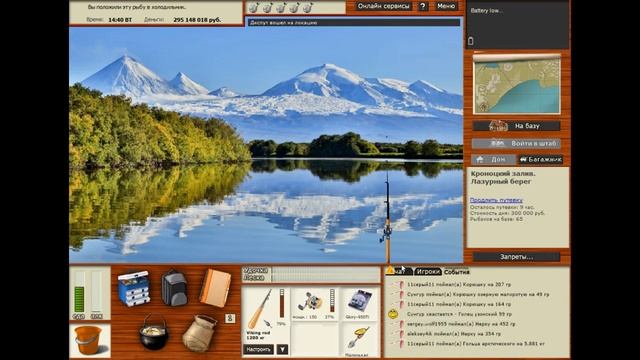Click the small figure icon near the sack

point(230,318)
